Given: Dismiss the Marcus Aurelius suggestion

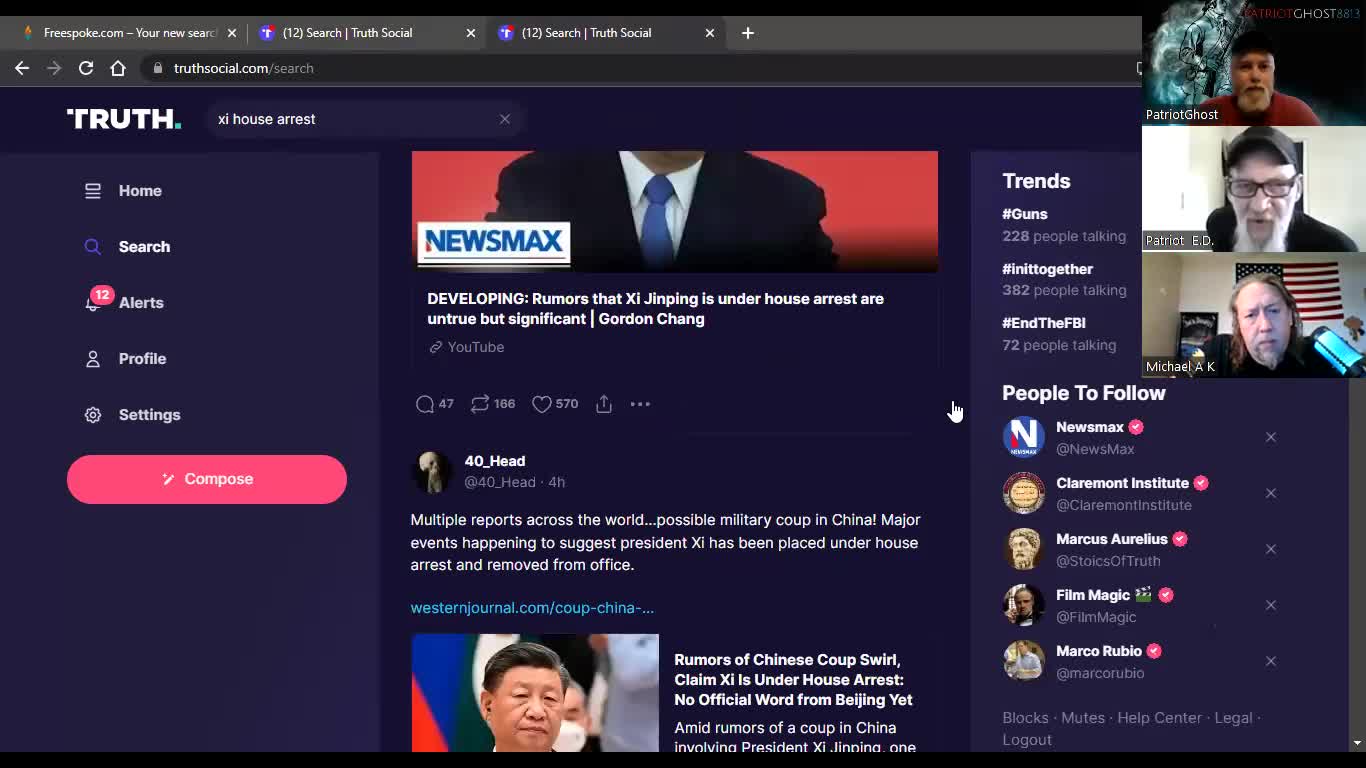Looking at the screenshot, I should pyautogui.click(x=1271, y=549).
